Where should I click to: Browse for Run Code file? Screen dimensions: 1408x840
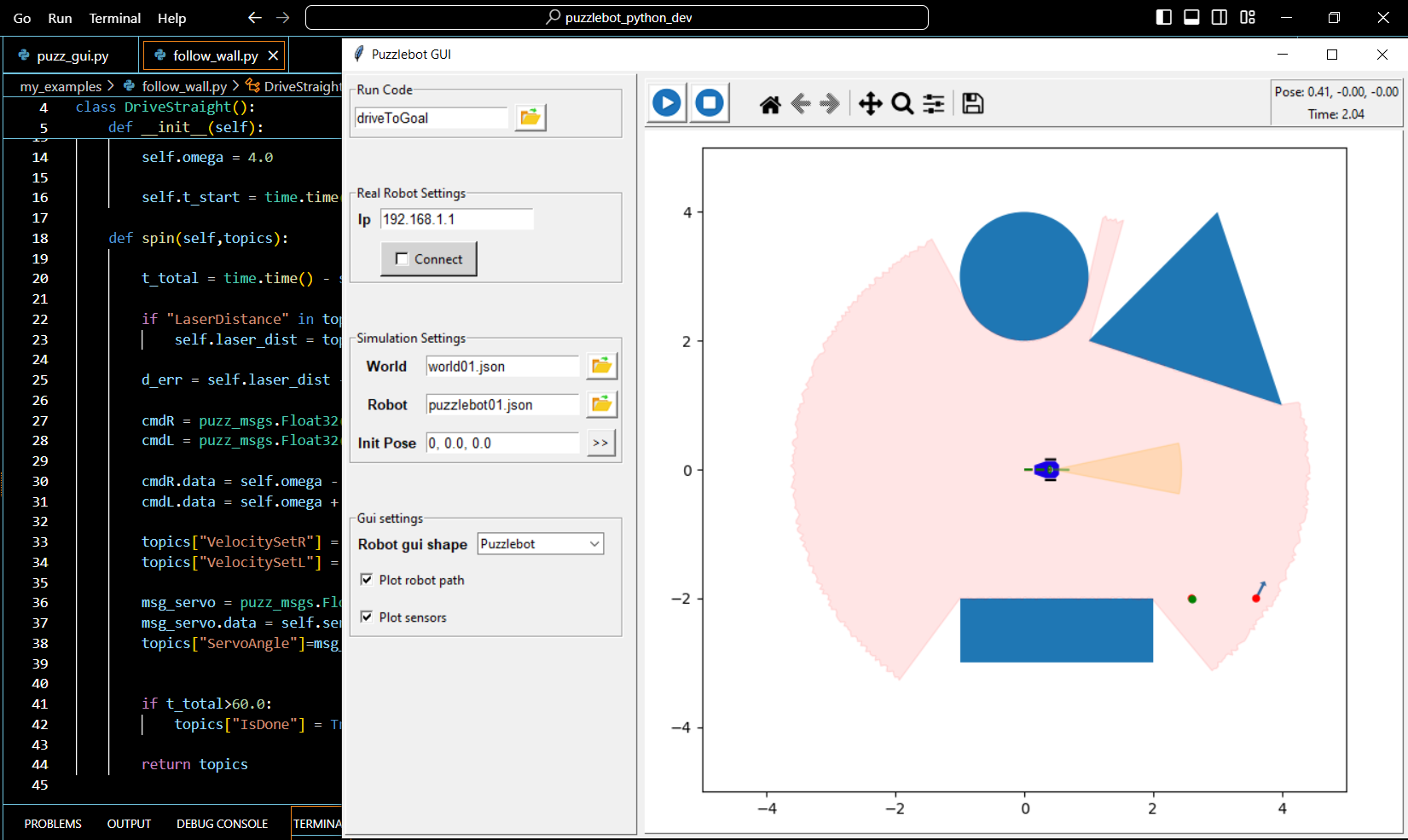point(530,118)
